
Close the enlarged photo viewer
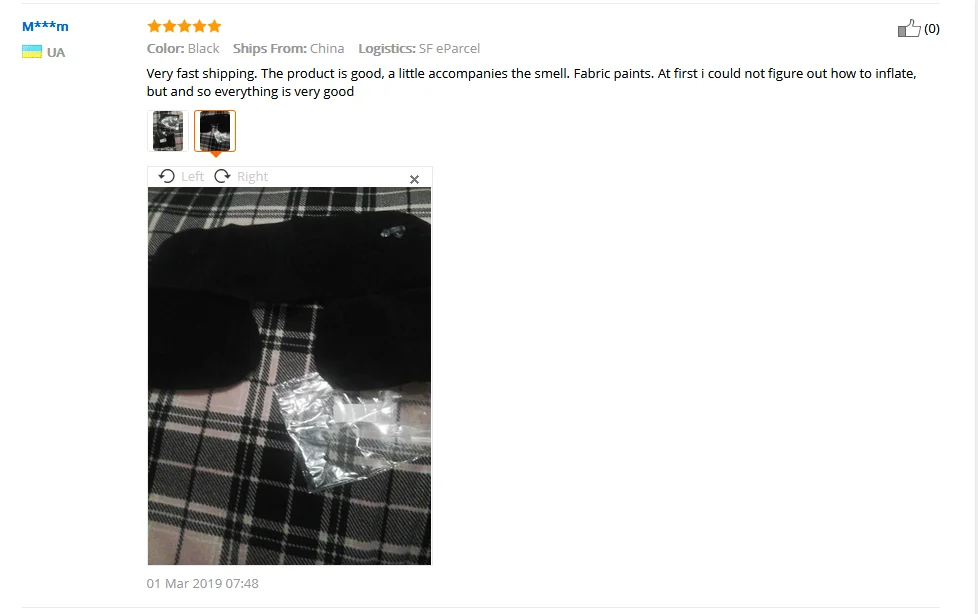point(414,179)
